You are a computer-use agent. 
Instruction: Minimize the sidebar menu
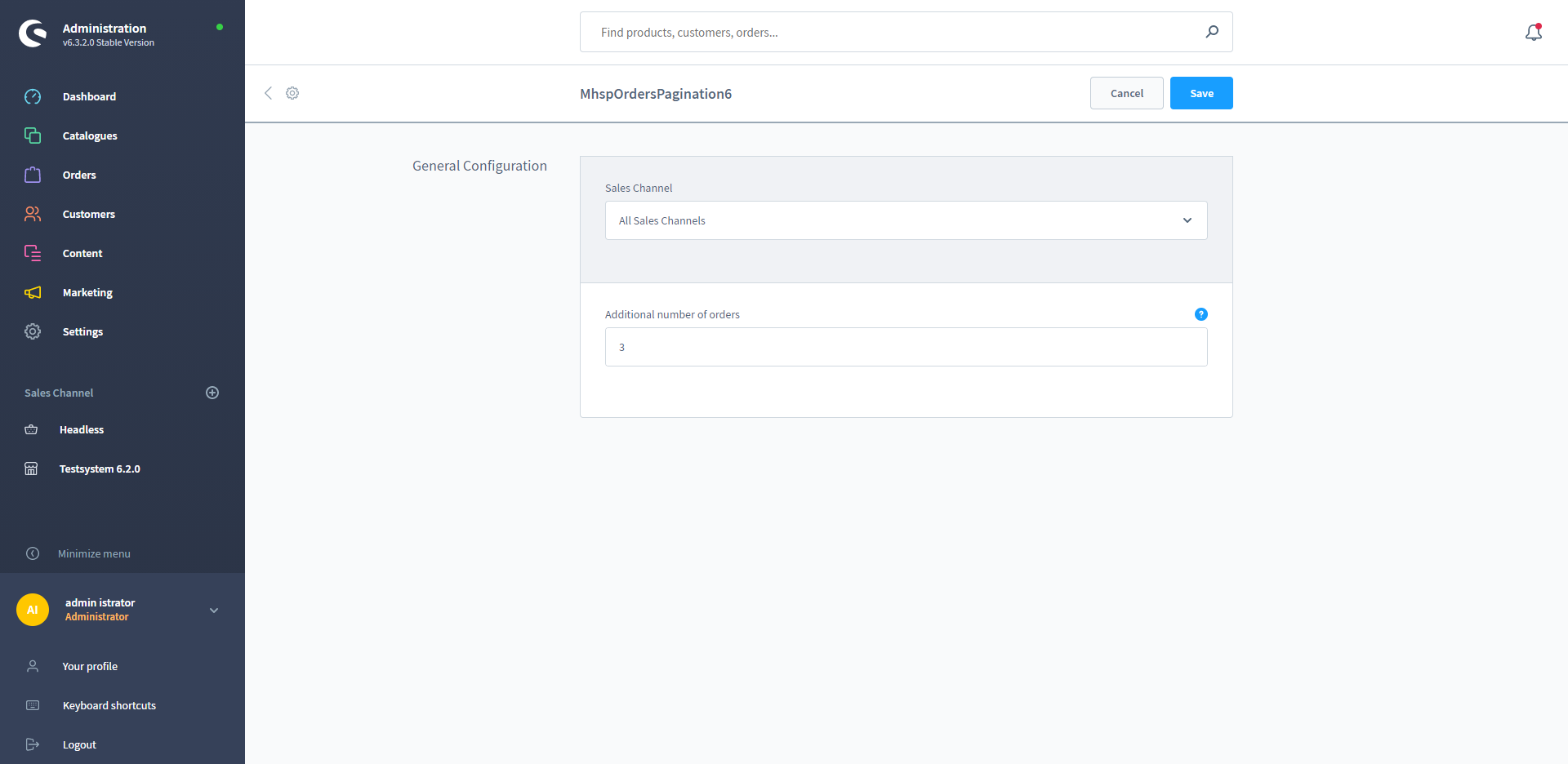pyautogui.click(x=94, y=553)
